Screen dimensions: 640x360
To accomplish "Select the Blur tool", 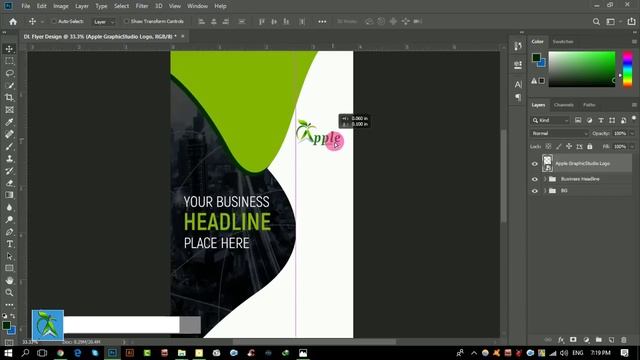I will [x=9, y=207].
